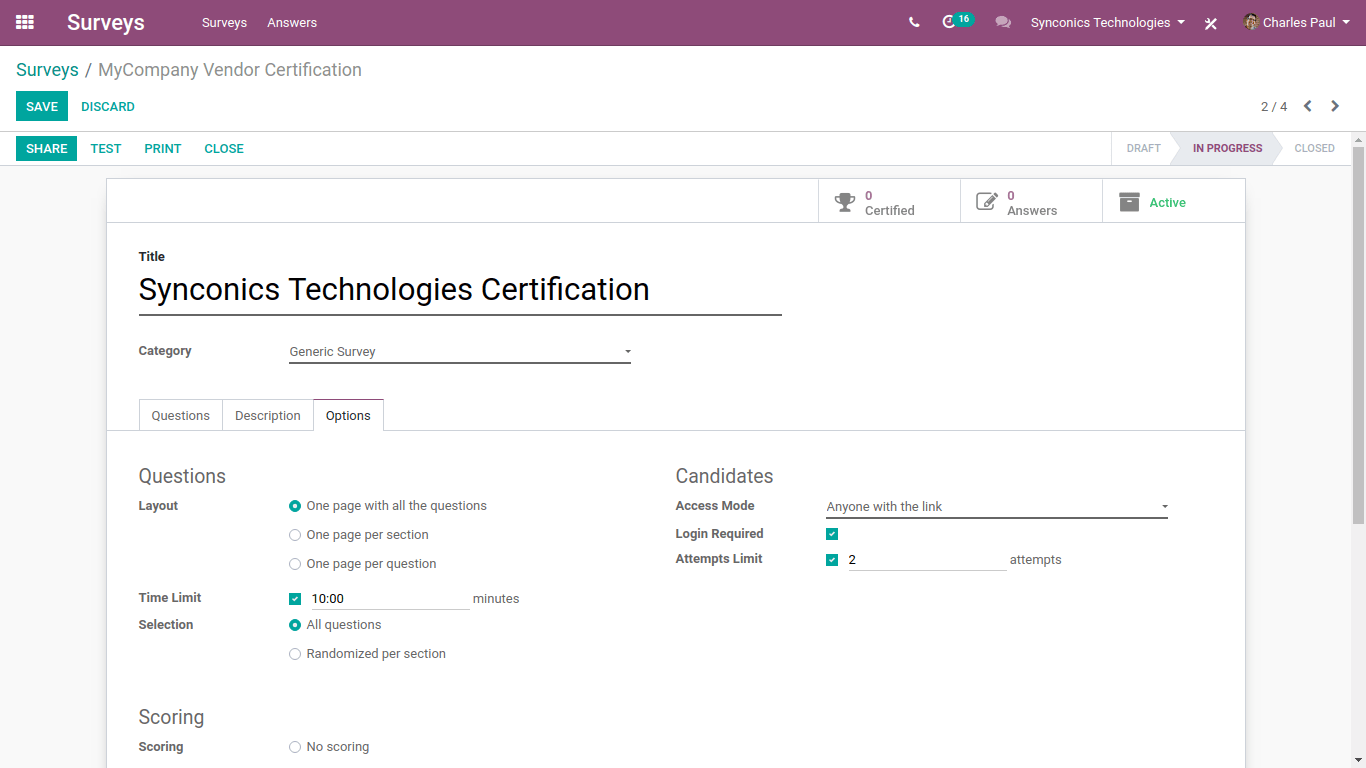
Task: Toggle the Time Limit checkbox
Action: [295, 599]
